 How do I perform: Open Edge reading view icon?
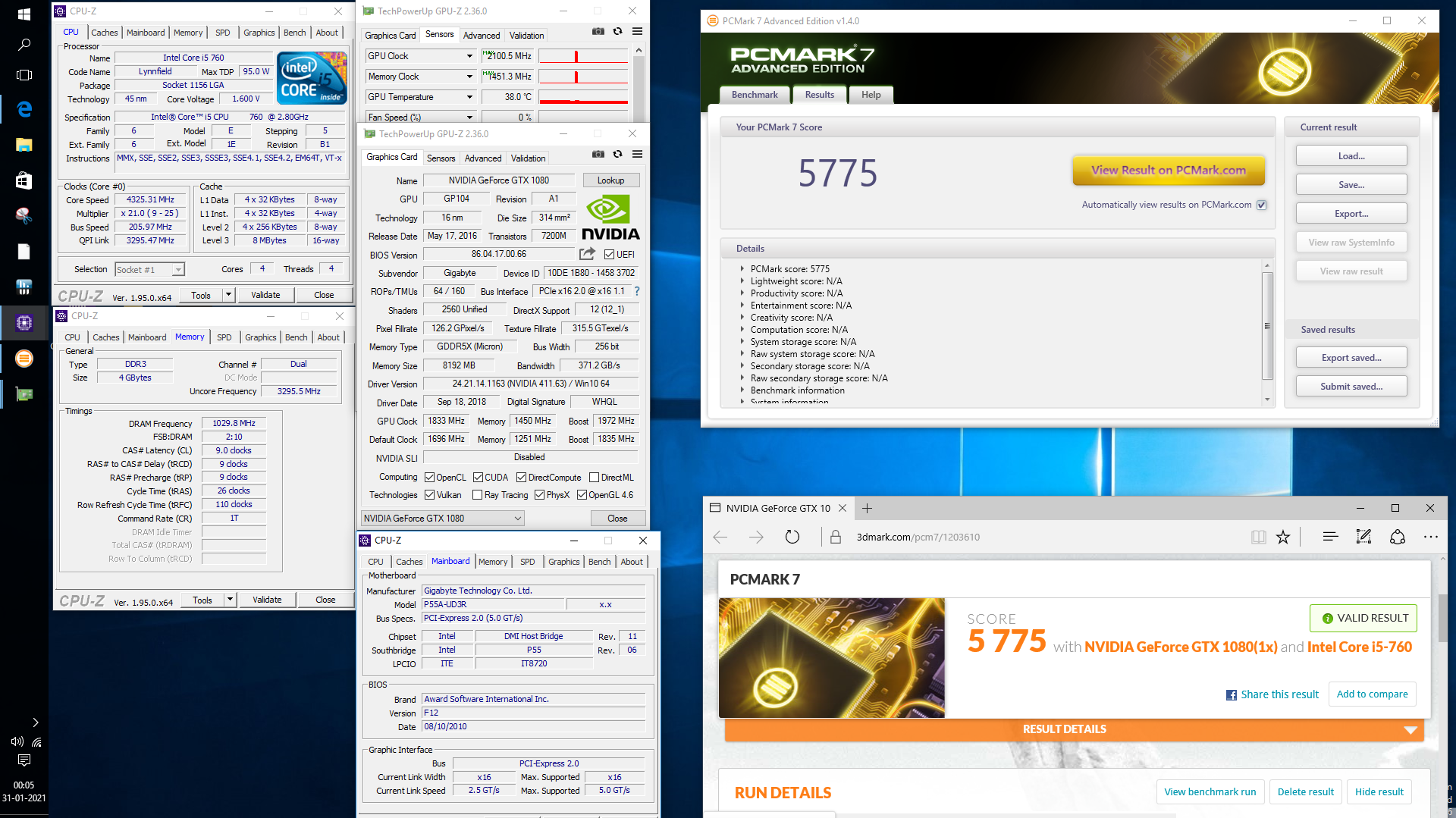tap(1259, 537)
